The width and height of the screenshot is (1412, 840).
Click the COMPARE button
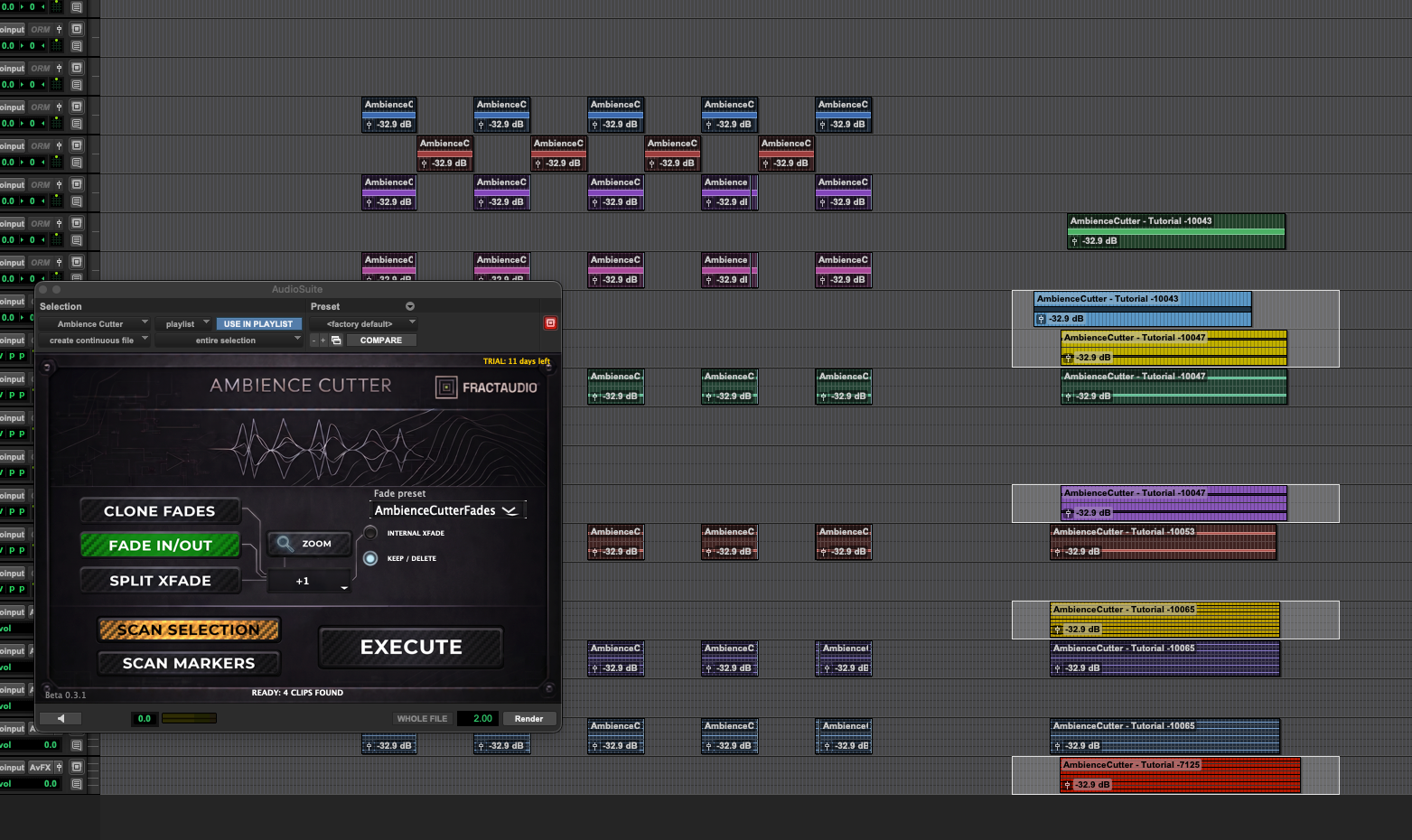(x=381, y=341)
